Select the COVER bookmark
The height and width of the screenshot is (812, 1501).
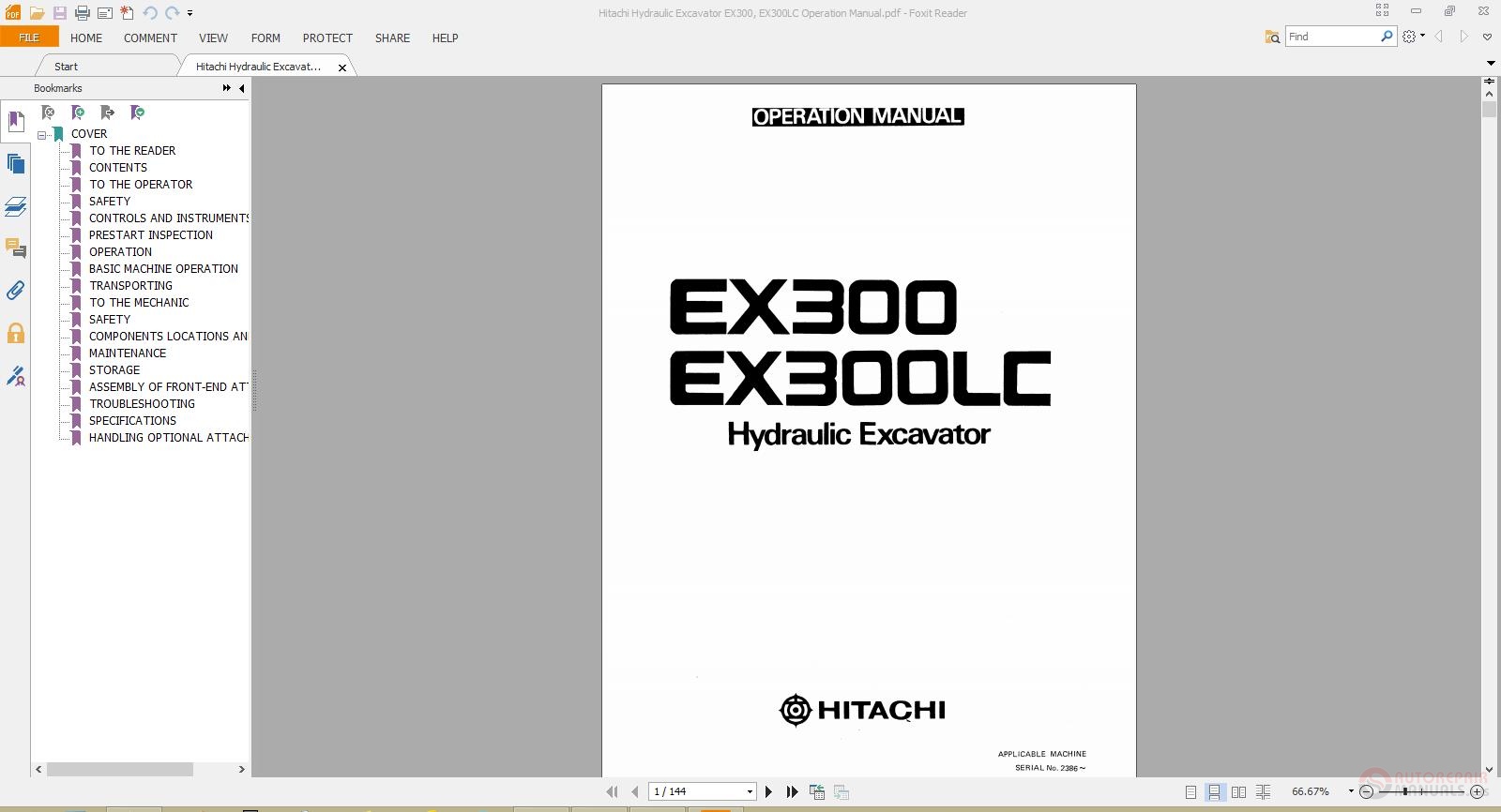tap(89, 134)
